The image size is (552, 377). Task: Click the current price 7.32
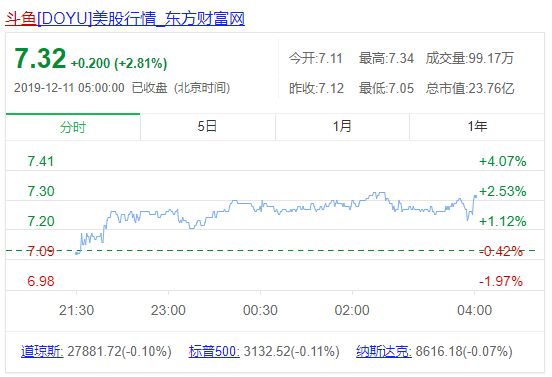[x=40, y=58]
